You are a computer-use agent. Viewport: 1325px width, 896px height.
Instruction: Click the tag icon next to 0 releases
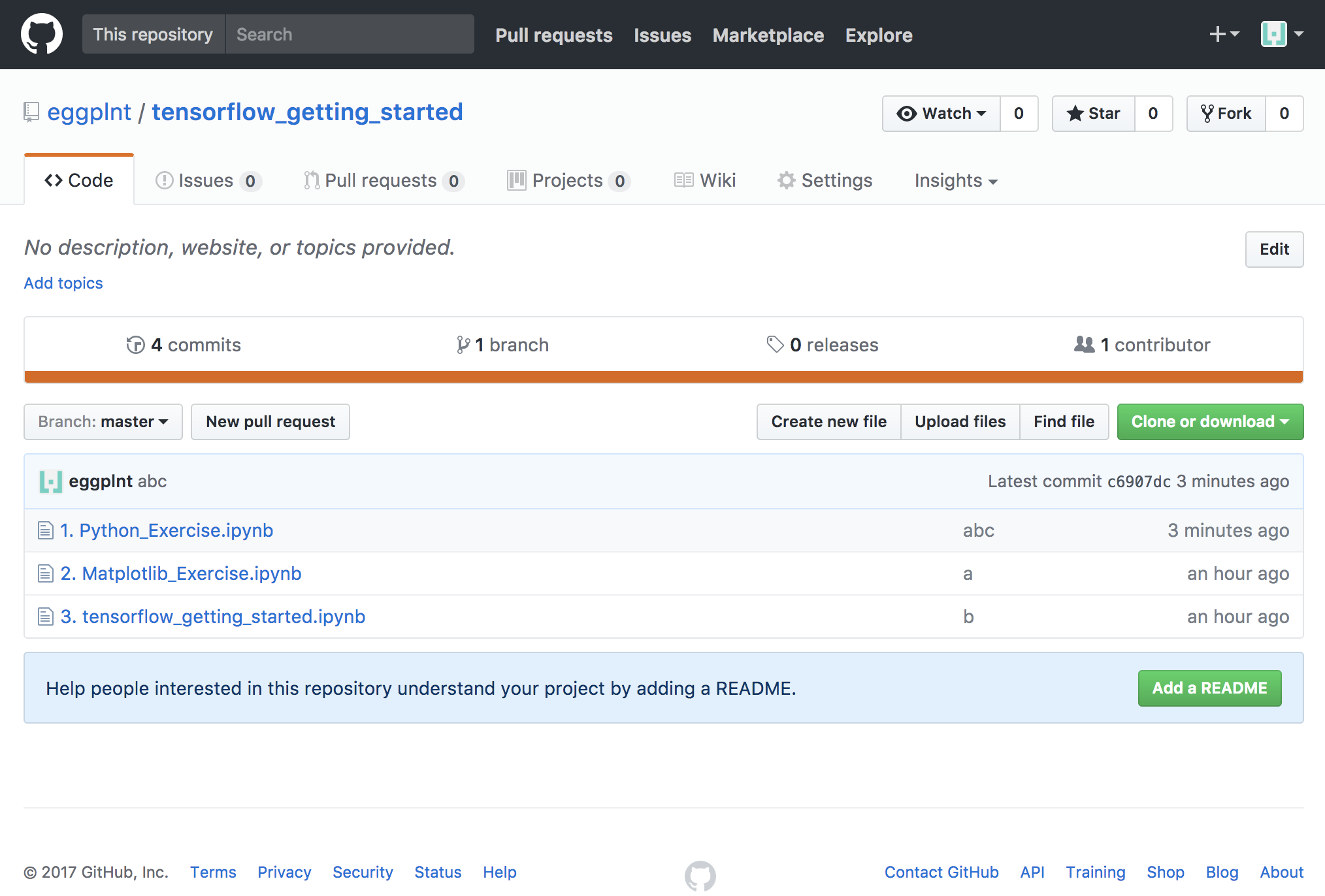click(x=775, y=344)
